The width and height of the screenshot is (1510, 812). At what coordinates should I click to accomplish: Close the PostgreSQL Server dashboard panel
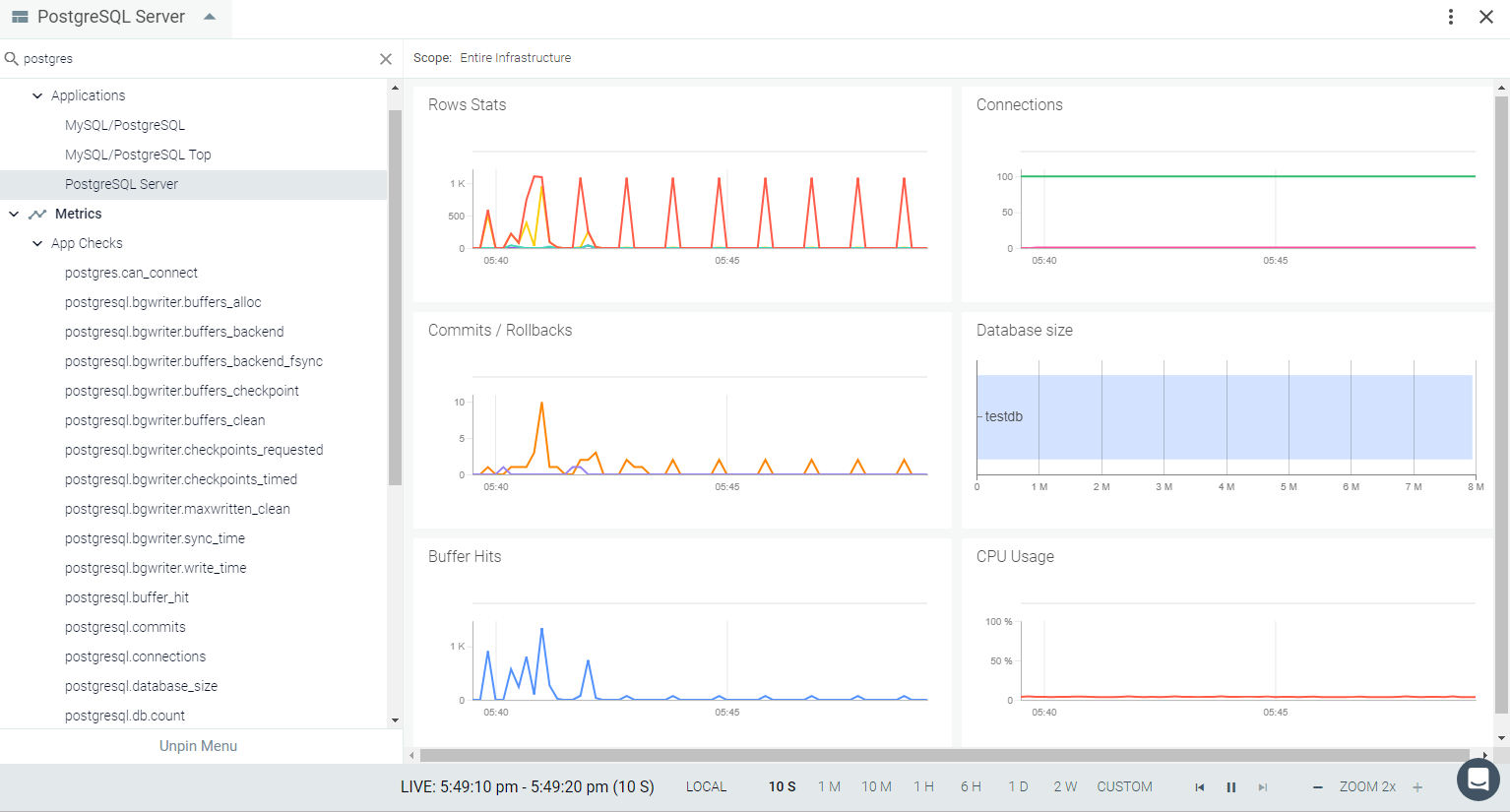tap(1486, 17)
